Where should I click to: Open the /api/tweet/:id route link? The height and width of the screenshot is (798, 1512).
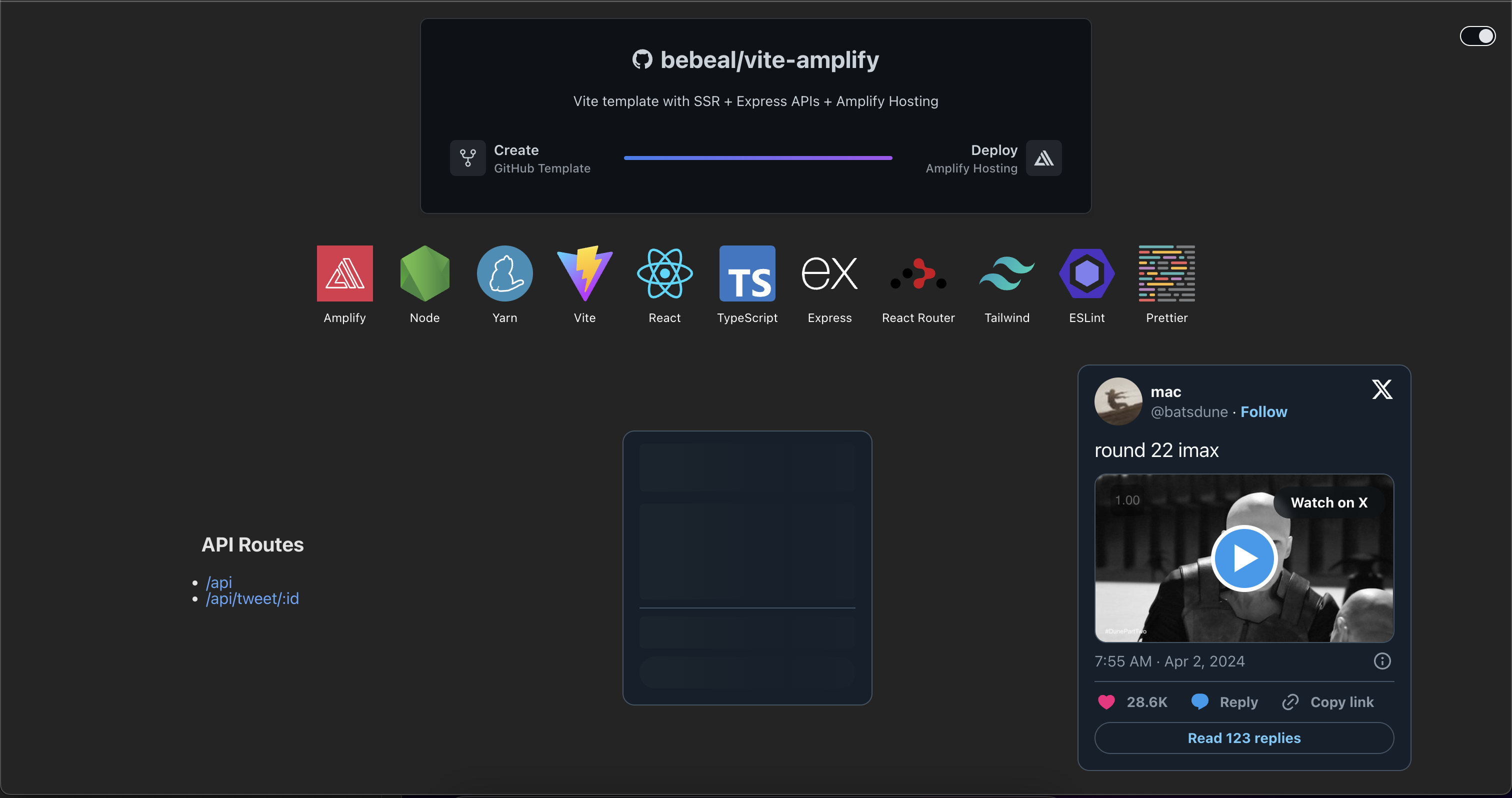pyautogui.click(x=252, y=598)
